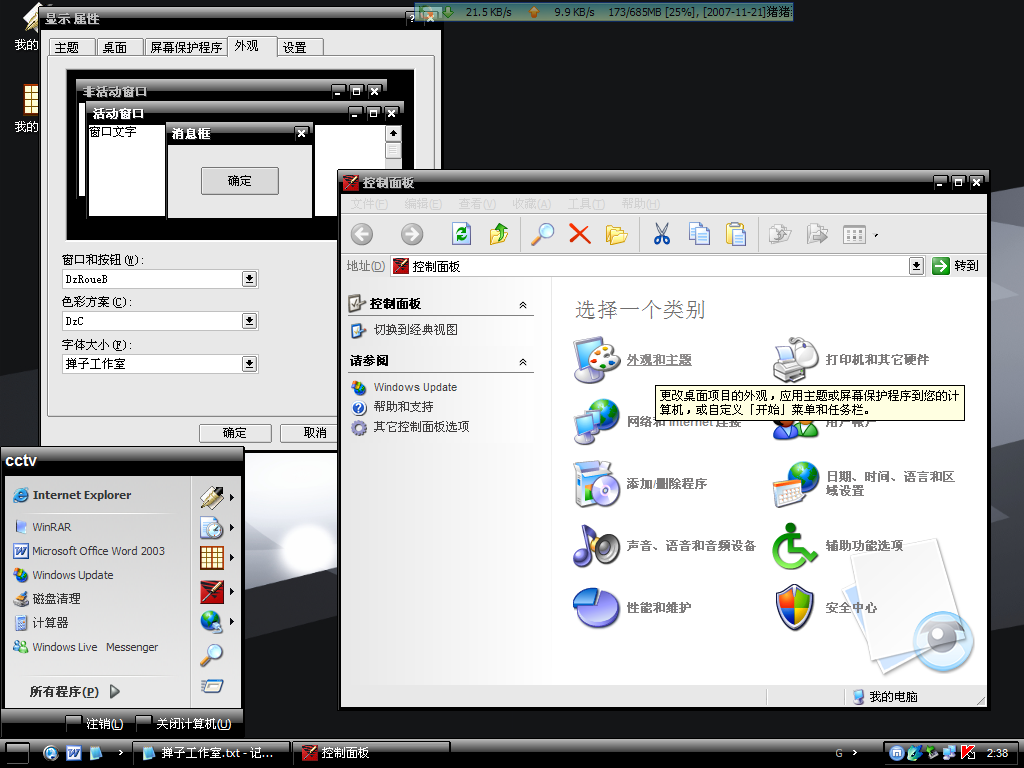
Task: Expand address bar dropdown arrow
Action: [x=916, y=266]
